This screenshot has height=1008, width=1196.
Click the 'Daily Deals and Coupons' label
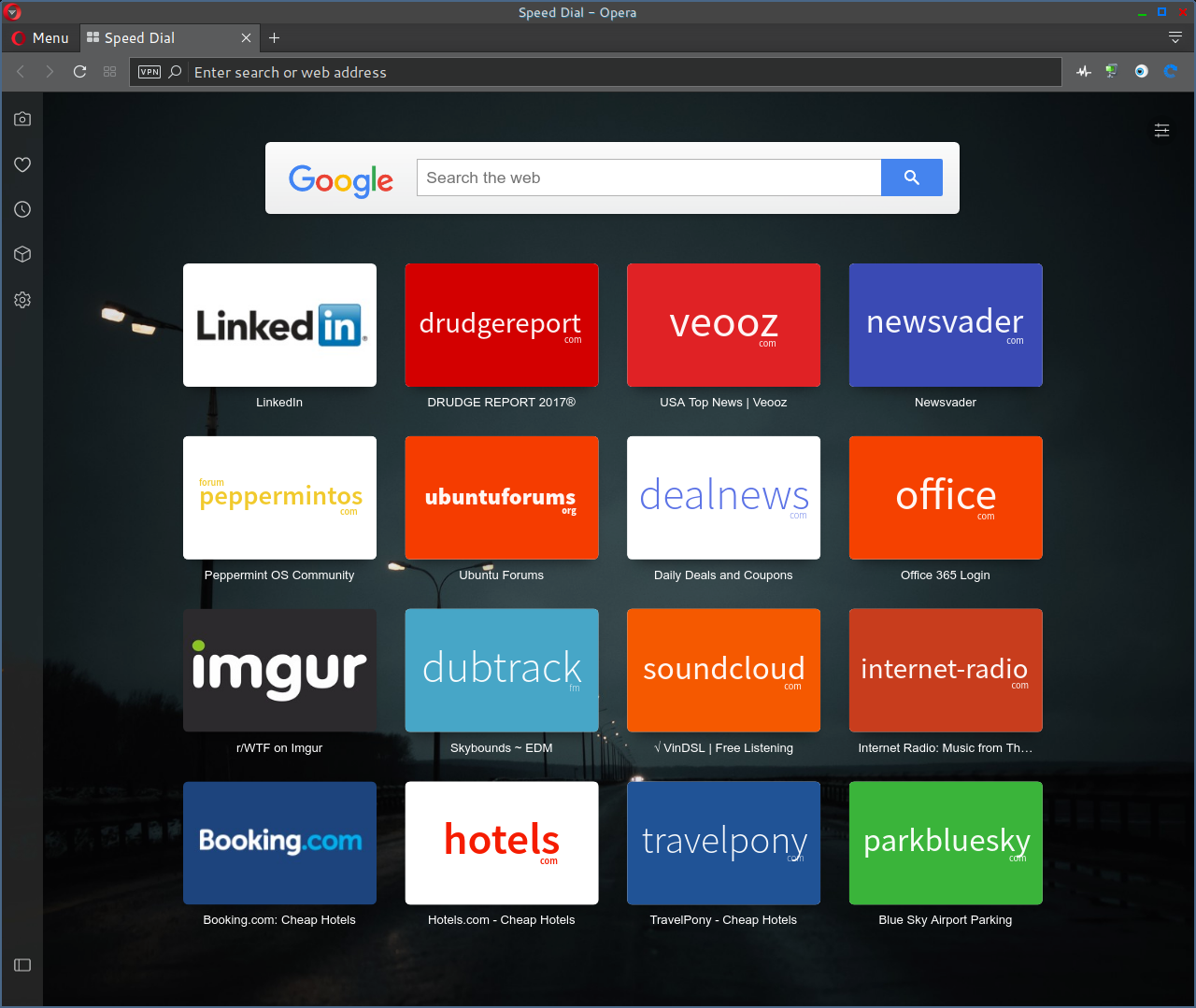tap(723, 575)
